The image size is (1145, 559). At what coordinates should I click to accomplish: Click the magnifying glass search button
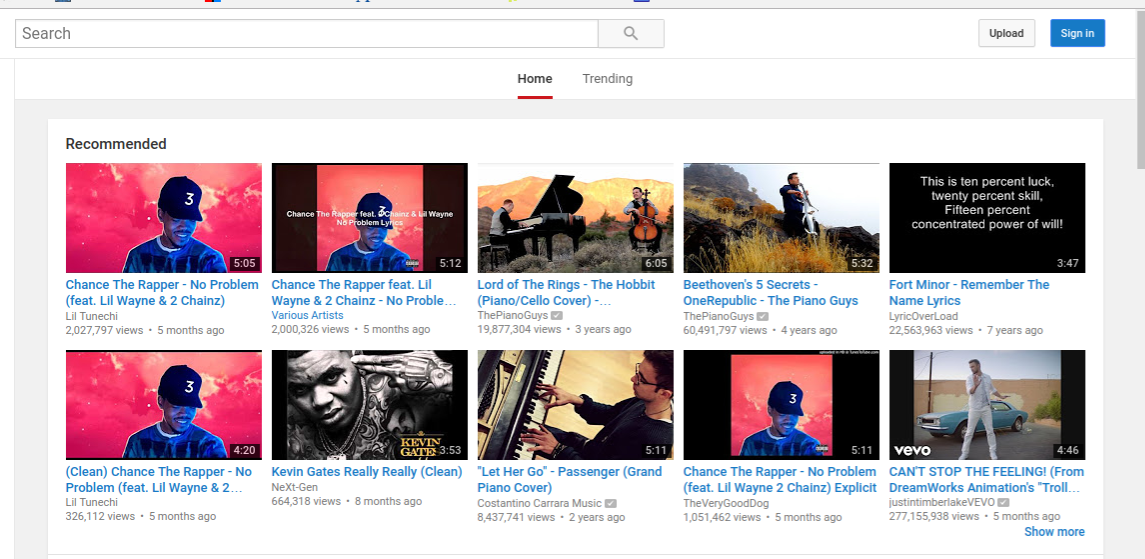pos(631,34)
